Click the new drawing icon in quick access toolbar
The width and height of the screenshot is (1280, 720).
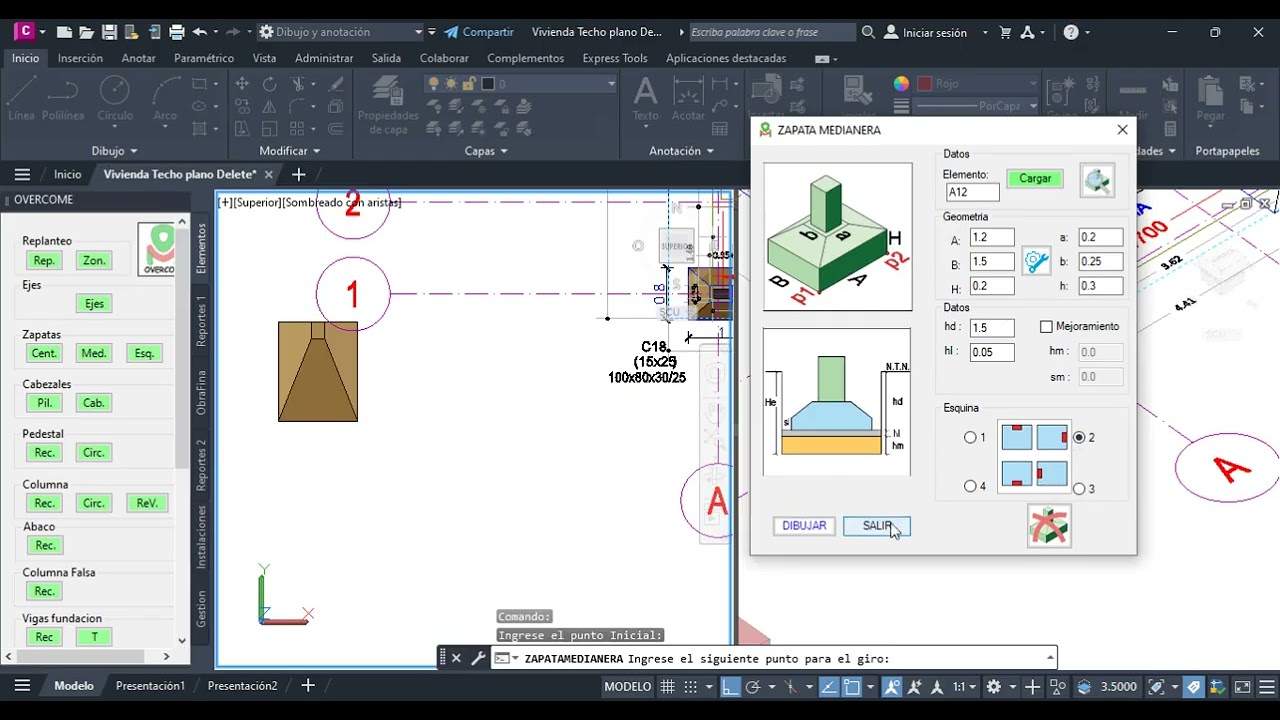[x=64, y=32]
